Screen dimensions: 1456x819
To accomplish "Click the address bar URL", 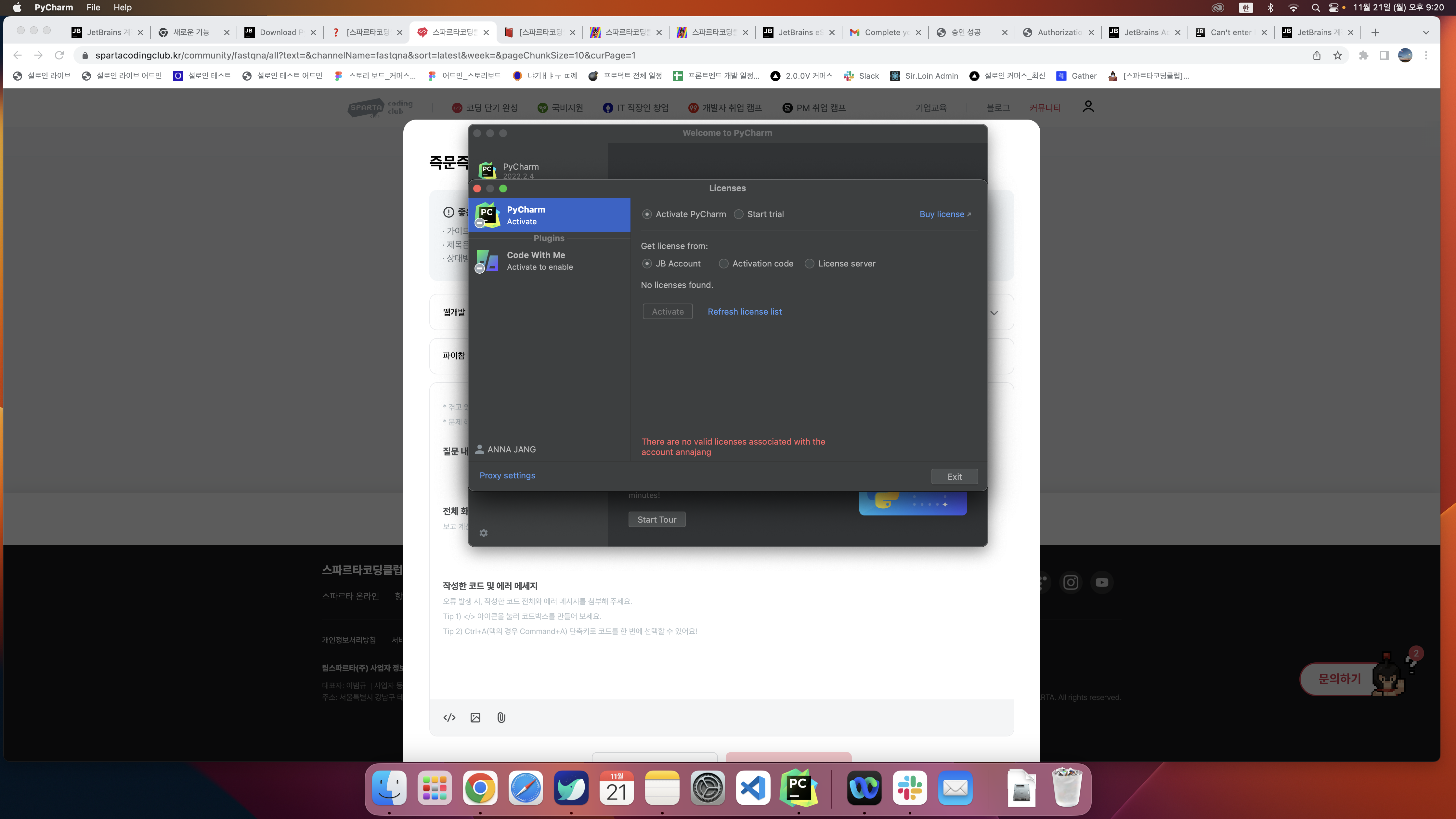I will pyautogui.click(x=365, y=55).
